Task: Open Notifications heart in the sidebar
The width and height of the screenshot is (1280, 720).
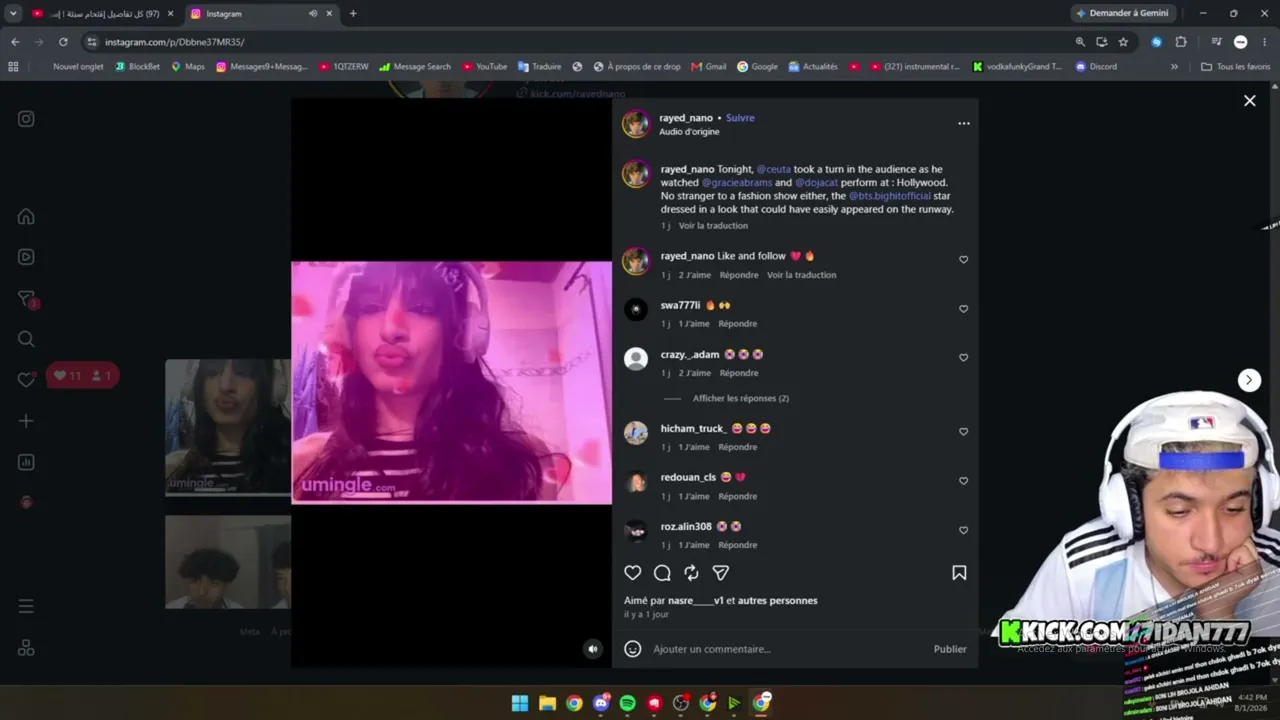Action: pyautogui.click(x=26, y=380)
